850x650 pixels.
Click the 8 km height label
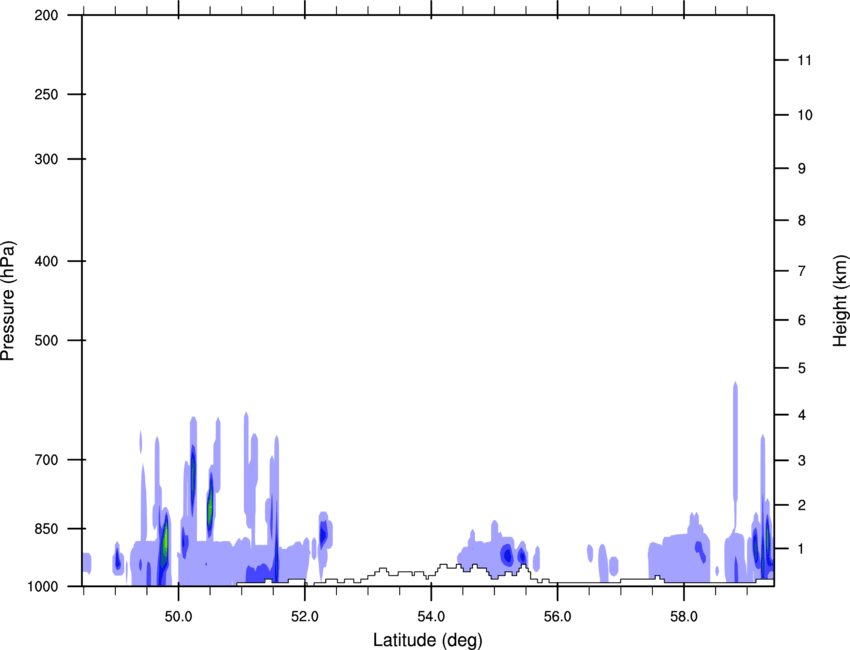[802, 220]
